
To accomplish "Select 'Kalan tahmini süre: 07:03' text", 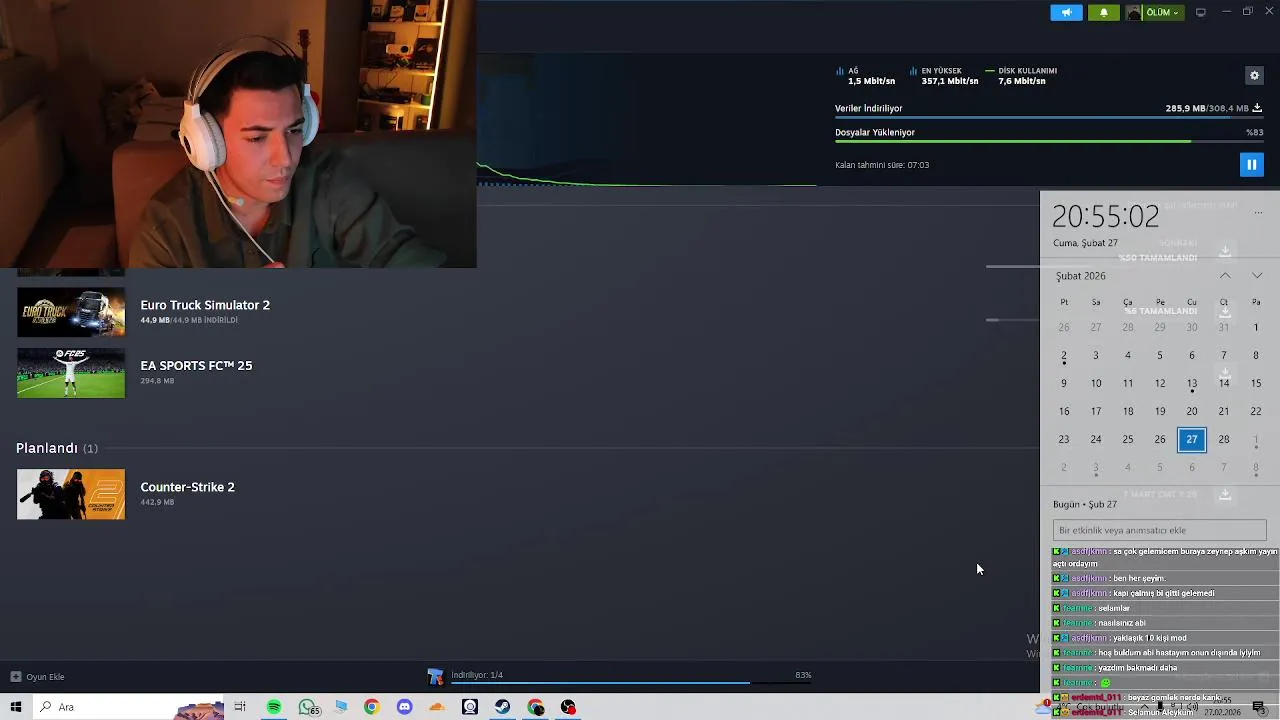I will point(882,165).
